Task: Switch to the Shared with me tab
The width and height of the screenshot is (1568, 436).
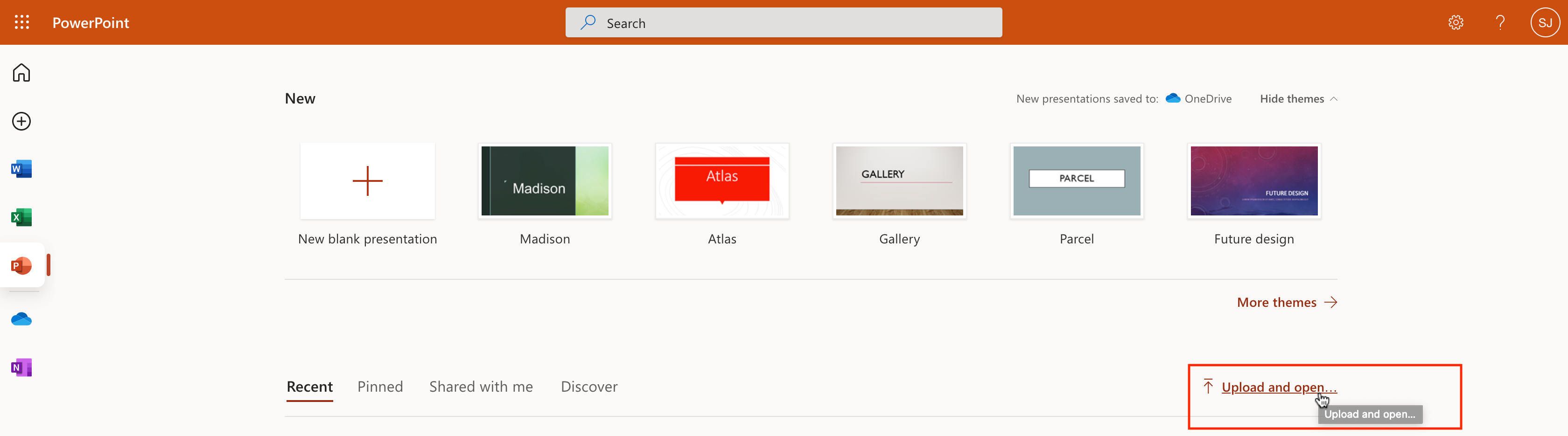Action: (480, 387)
